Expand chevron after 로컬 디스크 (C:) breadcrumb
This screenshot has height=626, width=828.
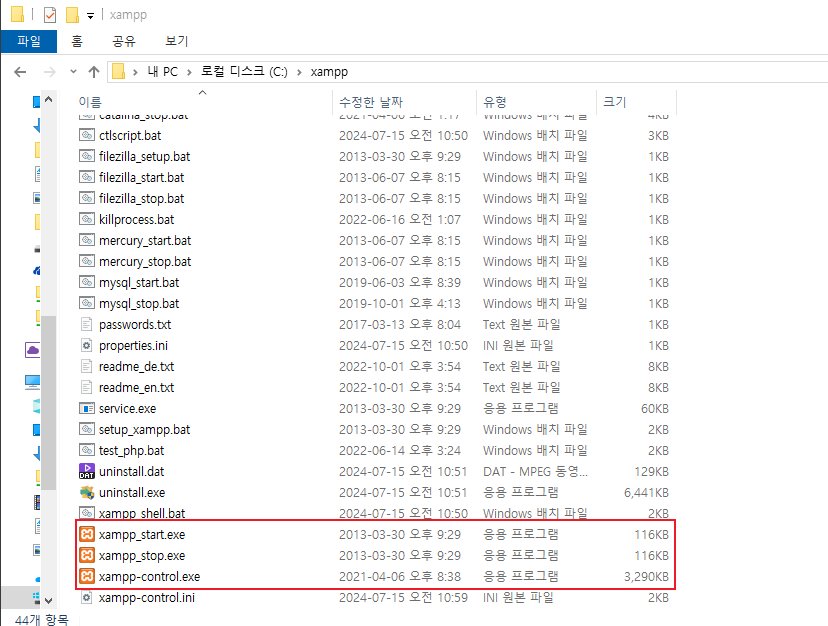(x=299, y=72)
